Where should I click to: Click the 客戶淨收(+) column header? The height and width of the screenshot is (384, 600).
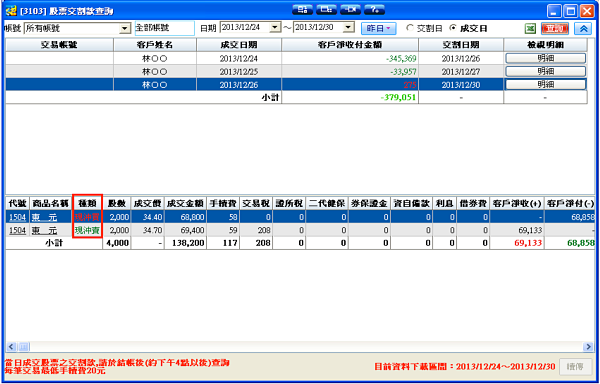tap(517, 203)
